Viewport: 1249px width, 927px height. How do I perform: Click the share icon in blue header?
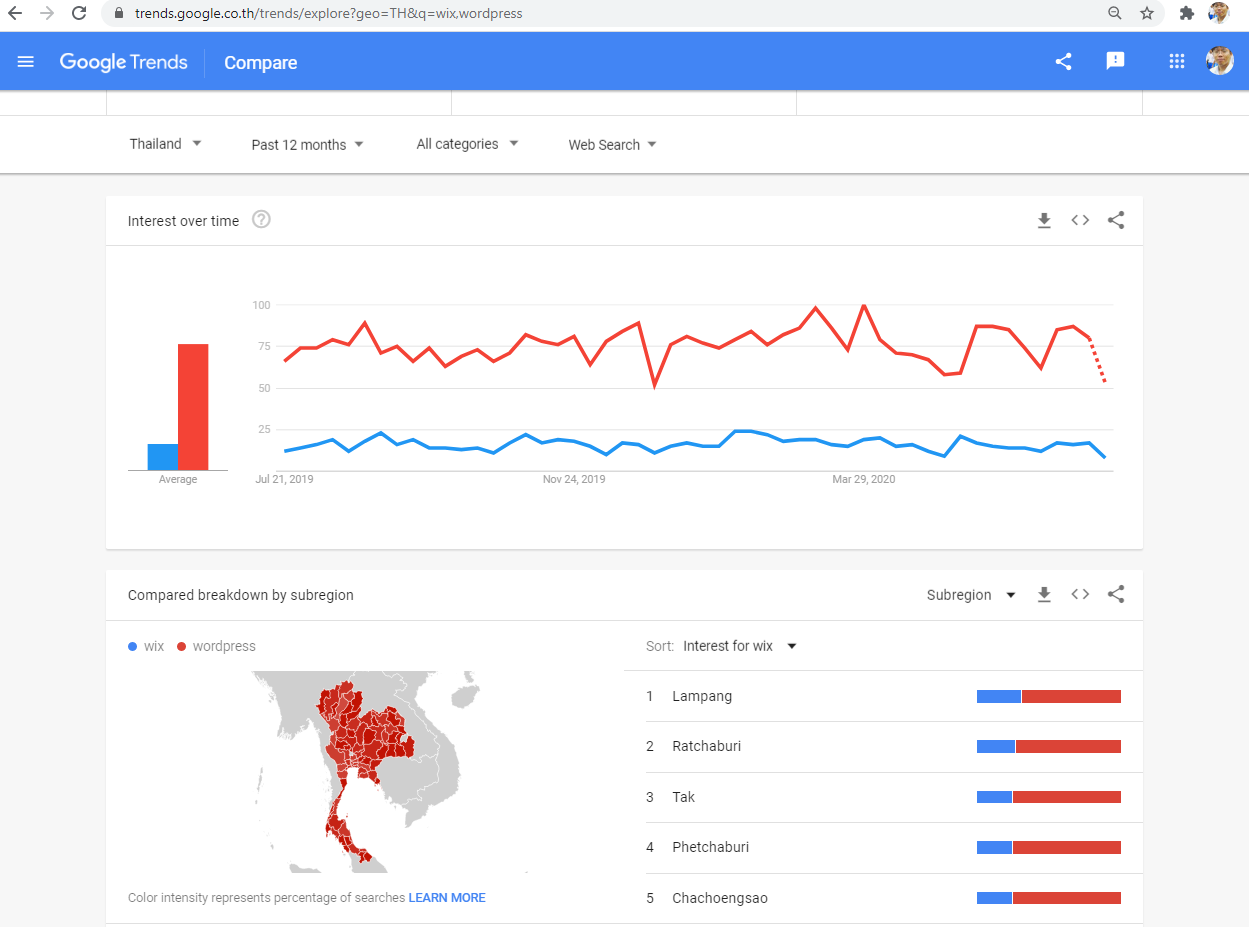(1063, 62)
